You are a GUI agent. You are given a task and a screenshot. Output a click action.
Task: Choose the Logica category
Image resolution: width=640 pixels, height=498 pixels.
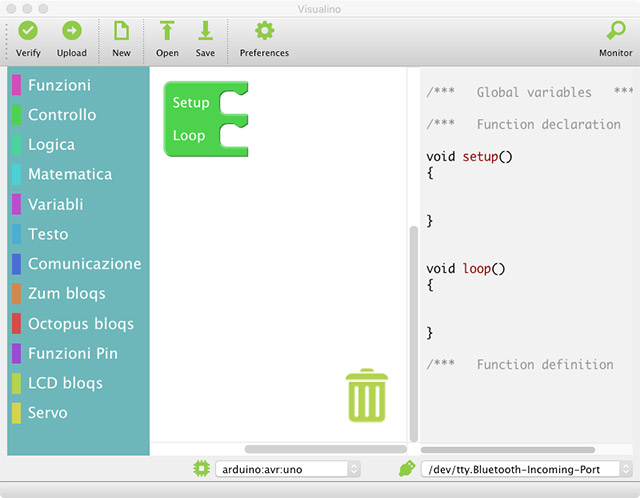coord(51,145)
